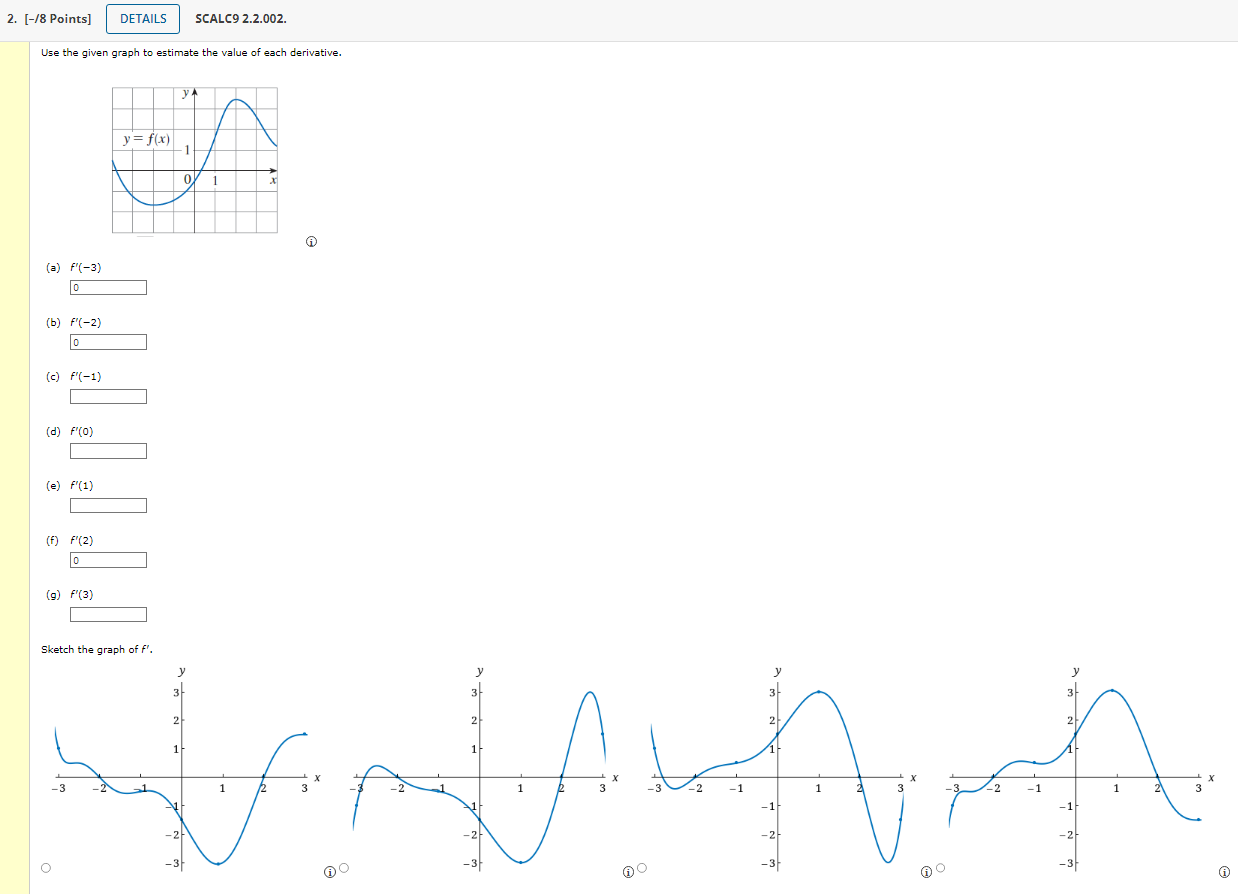The width and height of the screenshot is (1238, 894).
Task: Click the info icon below the first answer graph
Action: click(x=331, y=870)
